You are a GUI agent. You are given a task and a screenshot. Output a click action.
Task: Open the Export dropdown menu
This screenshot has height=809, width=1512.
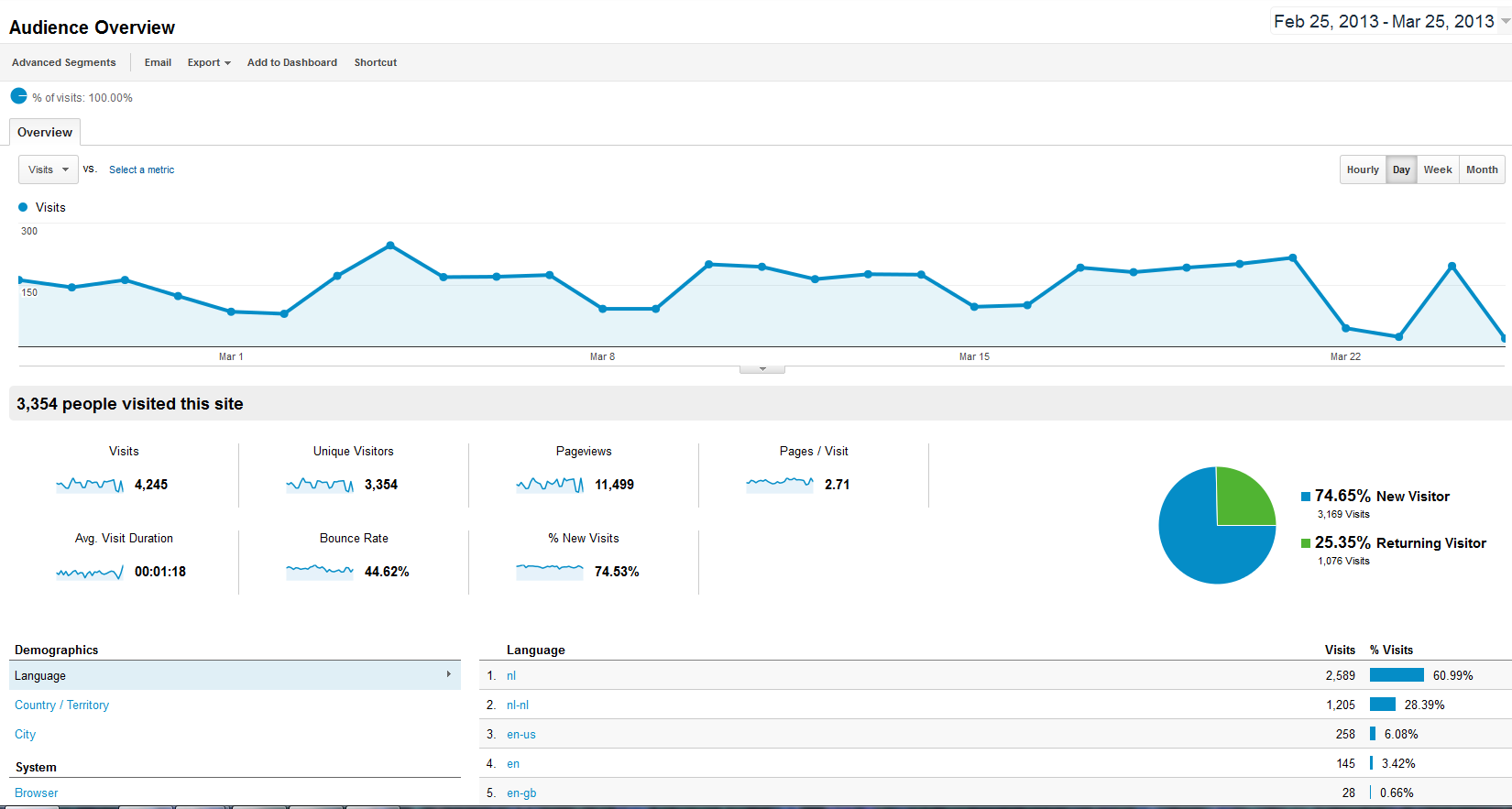click(x=209, y=62)
